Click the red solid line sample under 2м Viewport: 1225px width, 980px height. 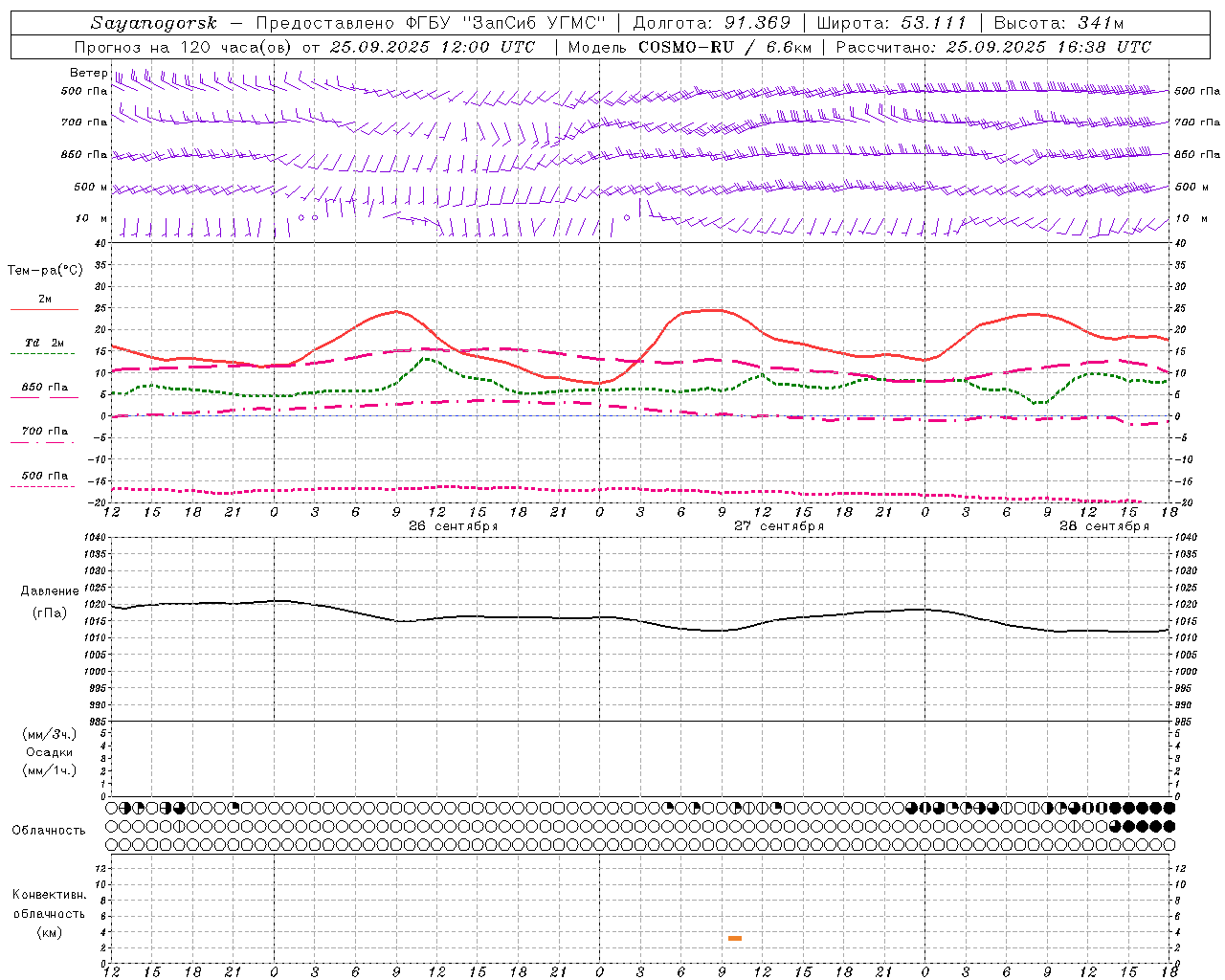click(x=44, y=310)
